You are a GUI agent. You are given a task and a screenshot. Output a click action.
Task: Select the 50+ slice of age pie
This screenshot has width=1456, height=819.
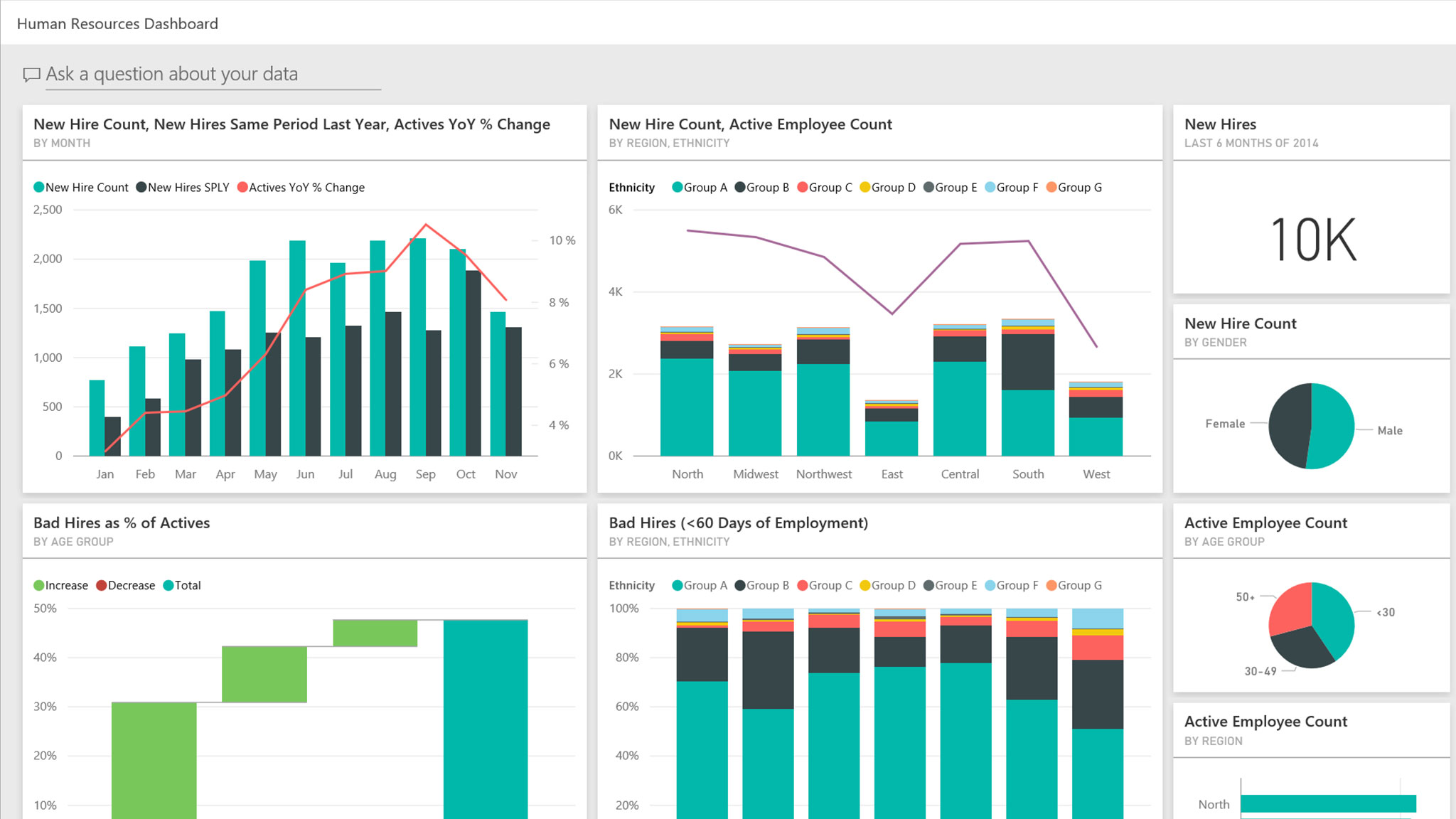[1292, 609]
